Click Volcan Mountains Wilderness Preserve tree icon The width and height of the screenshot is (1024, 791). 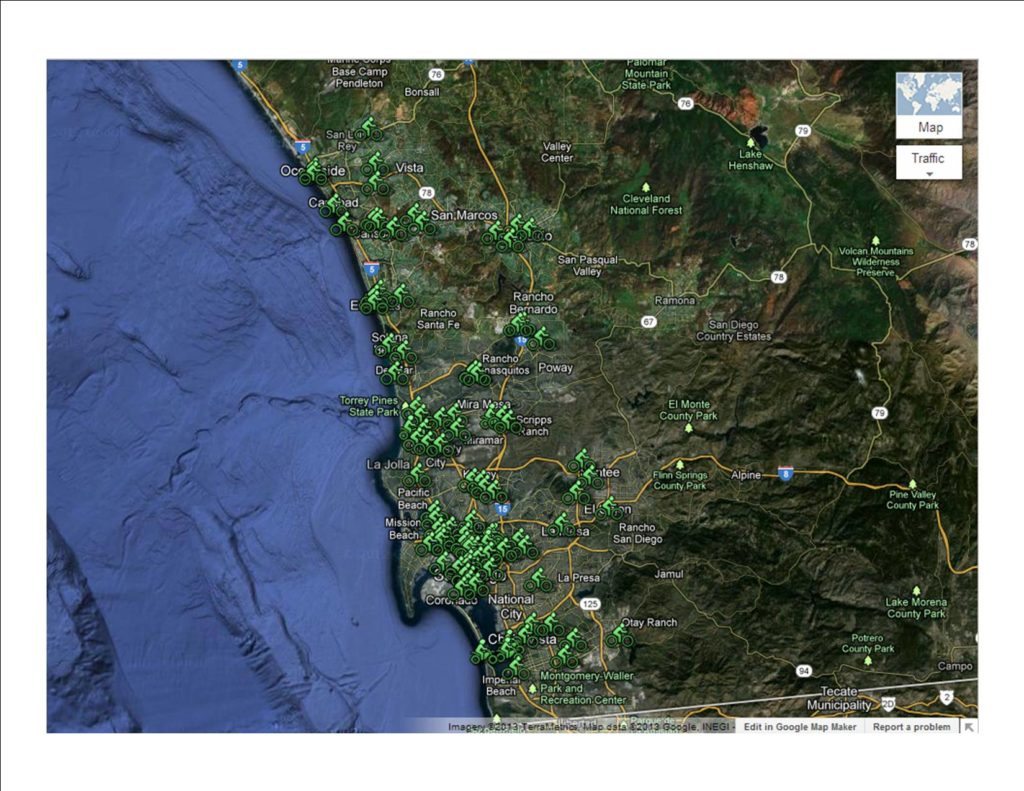click(876, 240)
